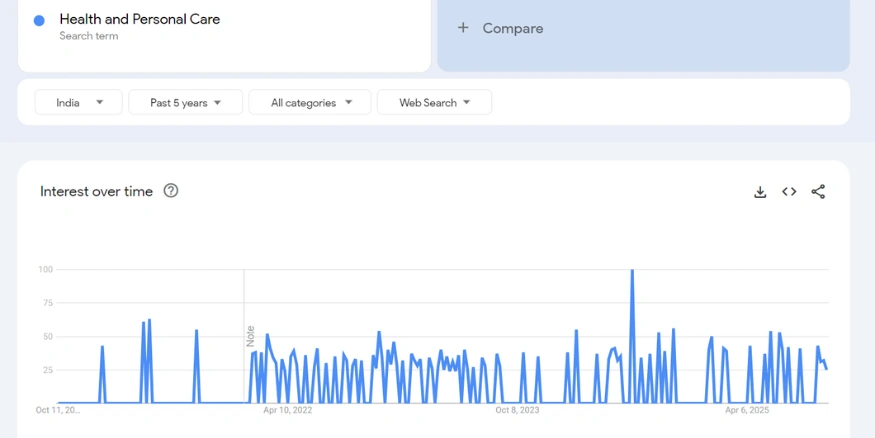Click the 25 y-axis value
875x438 pixels.
tap(47, 370)
